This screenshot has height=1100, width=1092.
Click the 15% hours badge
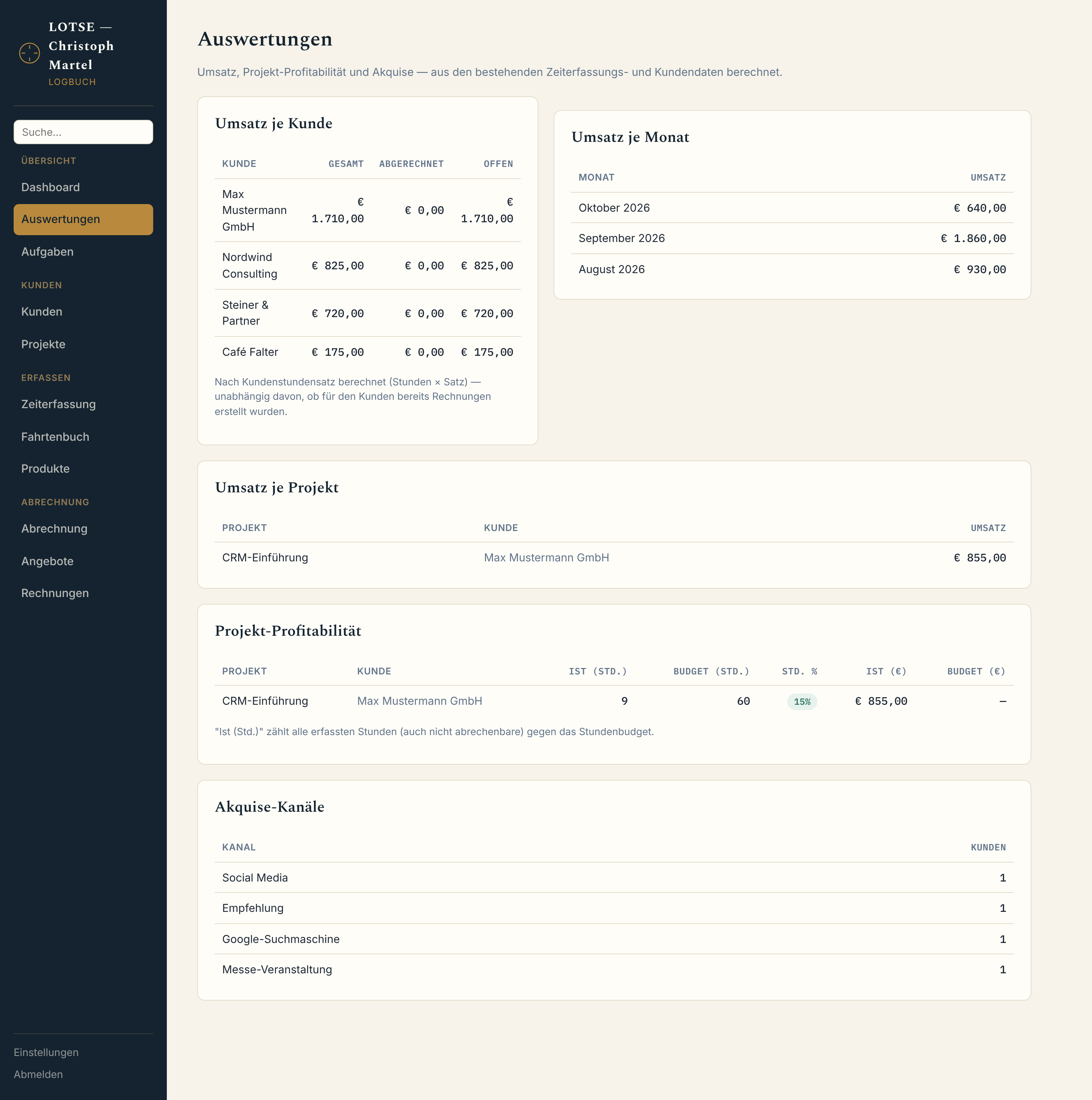[802, 702]
